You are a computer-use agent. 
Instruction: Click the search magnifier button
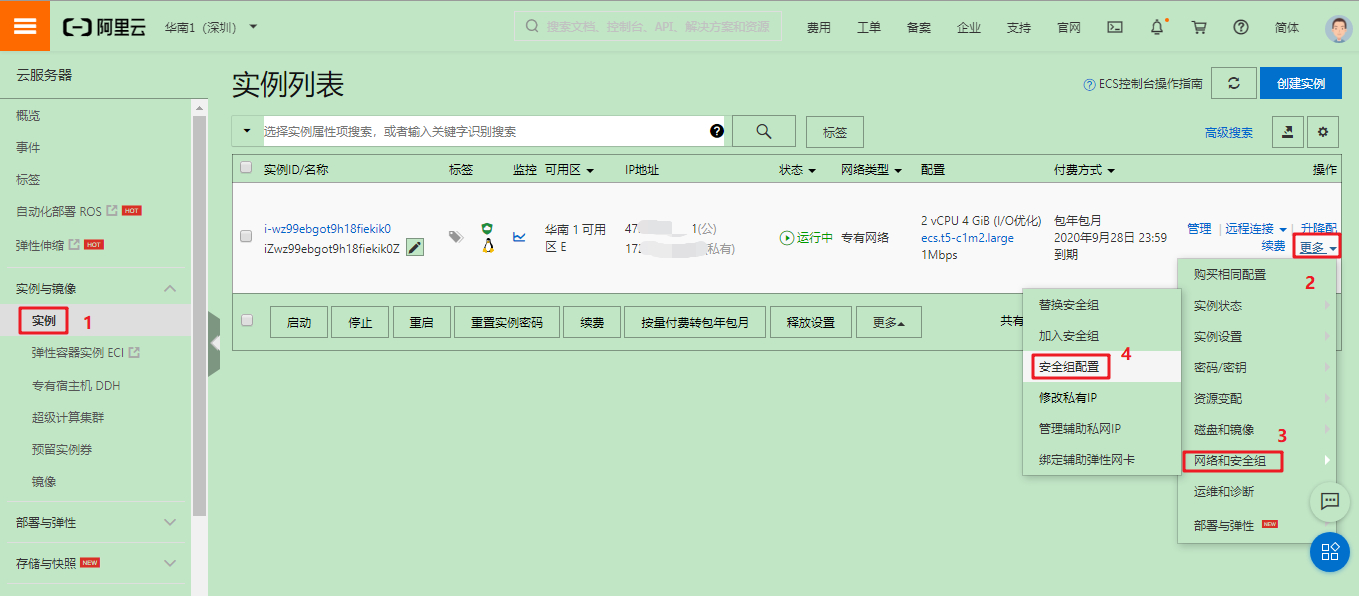[764, 131]
